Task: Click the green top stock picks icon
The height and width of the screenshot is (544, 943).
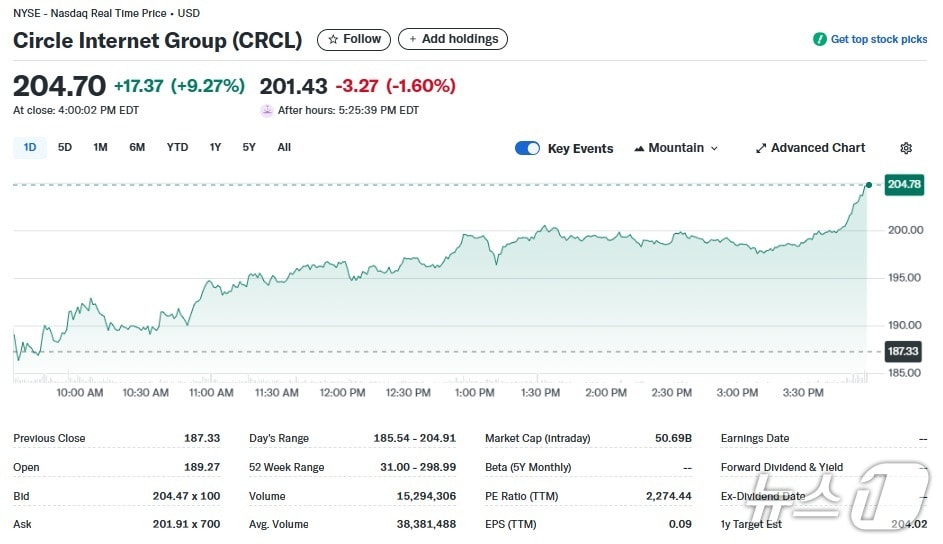Action: 819,40
